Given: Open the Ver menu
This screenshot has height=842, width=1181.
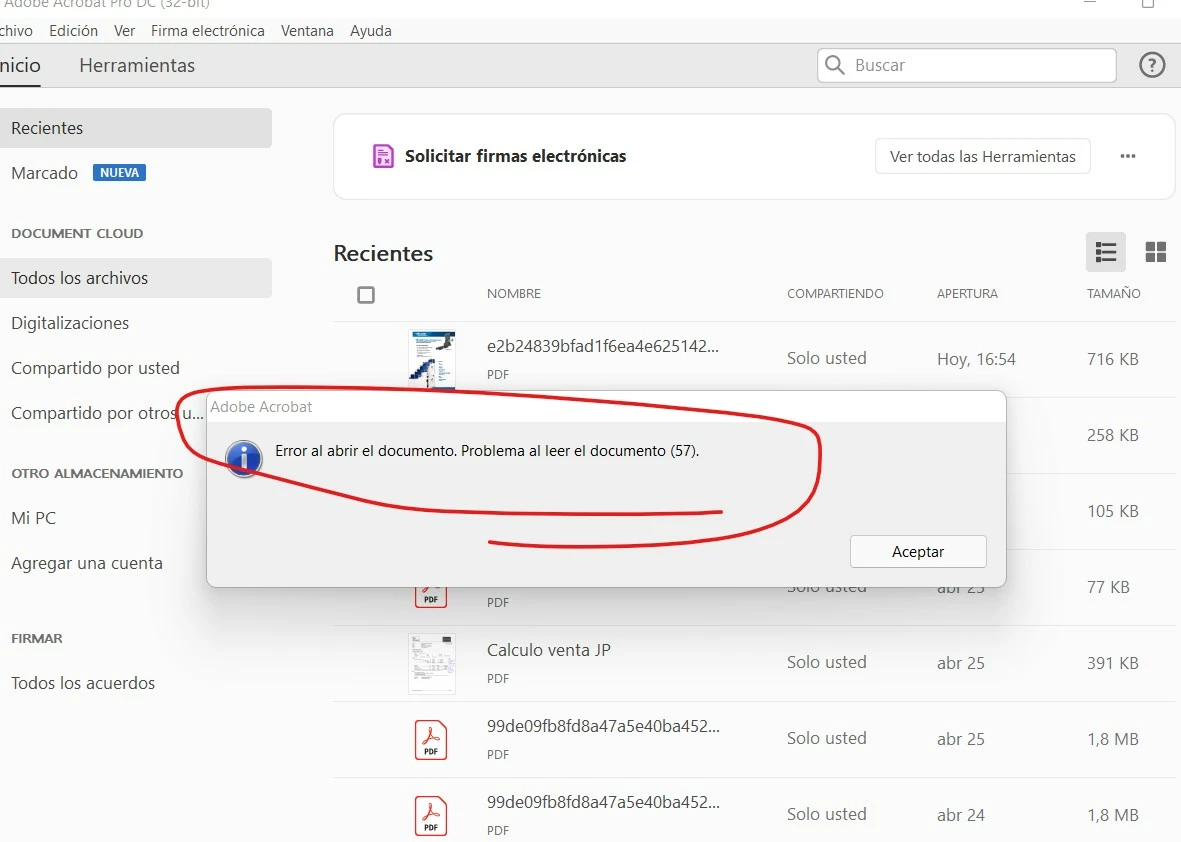Looking at the screenshot, I should 124,31.
